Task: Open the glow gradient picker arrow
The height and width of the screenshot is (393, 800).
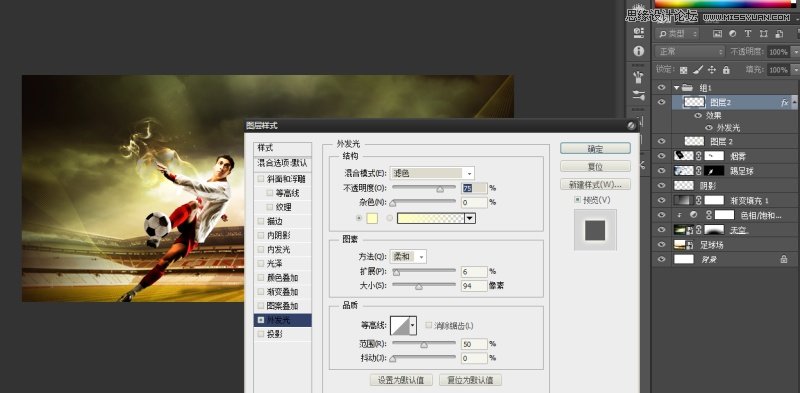Action: pos(470,218)
